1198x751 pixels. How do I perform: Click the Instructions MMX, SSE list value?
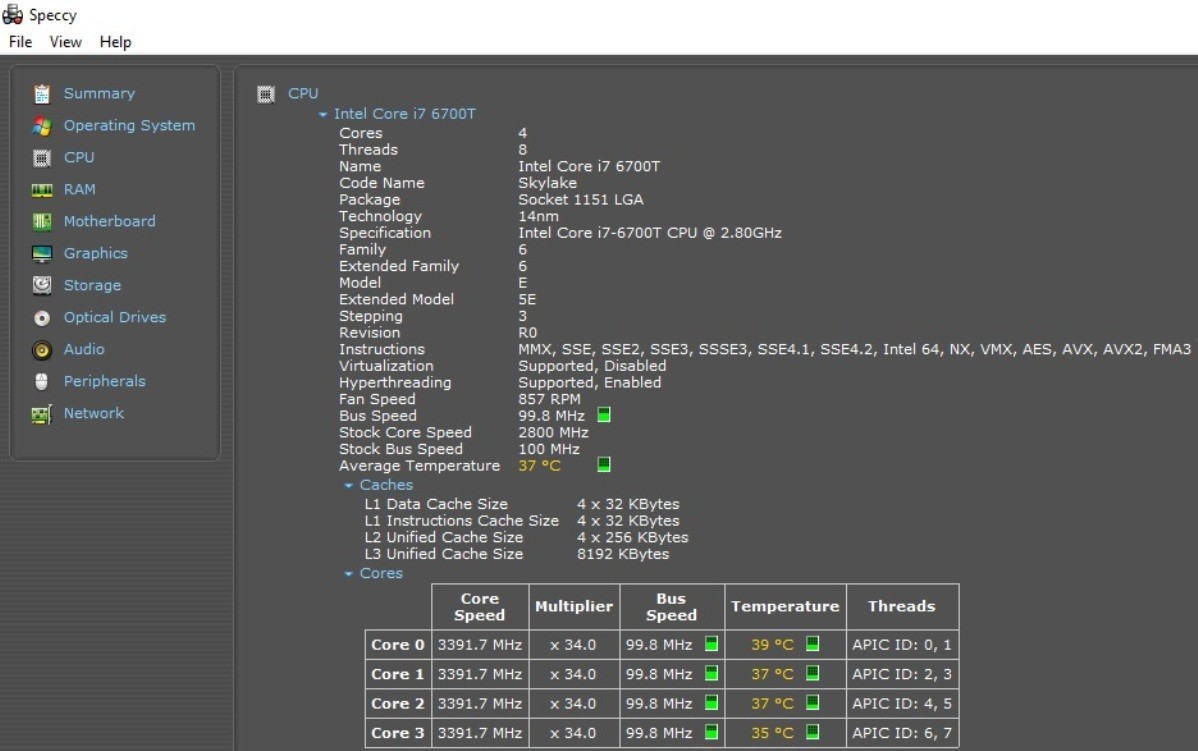coord(854,350)
